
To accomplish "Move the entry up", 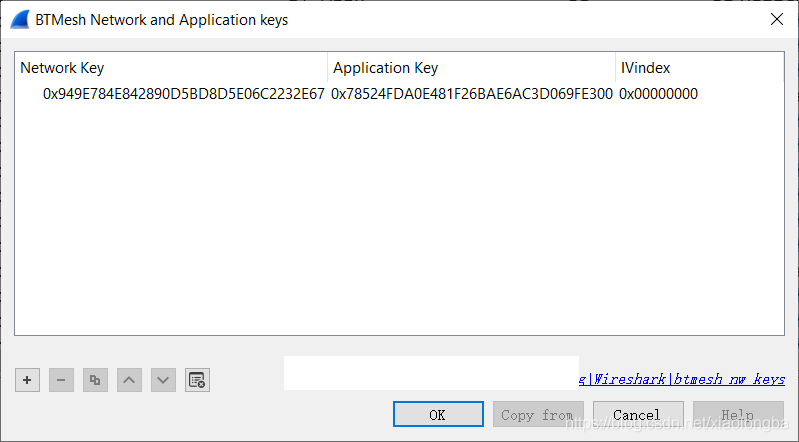I will [129, 380].
